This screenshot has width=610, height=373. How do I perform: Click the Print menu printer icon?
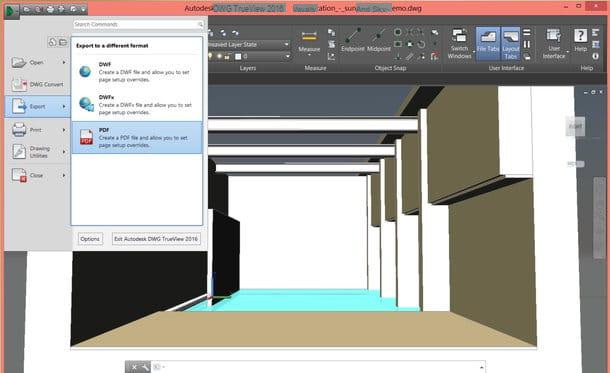click(19, 130)
